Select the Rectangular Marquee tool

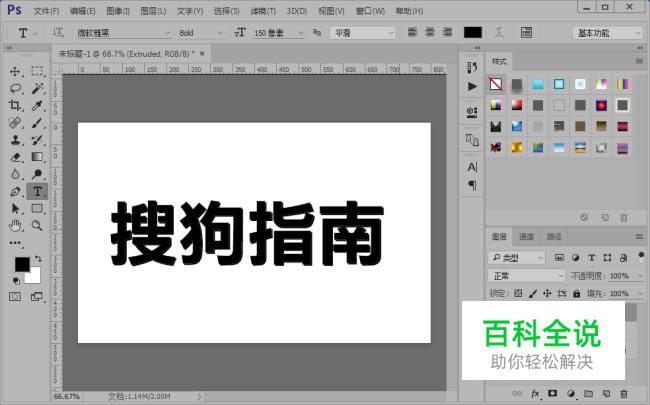coord(37,71)
